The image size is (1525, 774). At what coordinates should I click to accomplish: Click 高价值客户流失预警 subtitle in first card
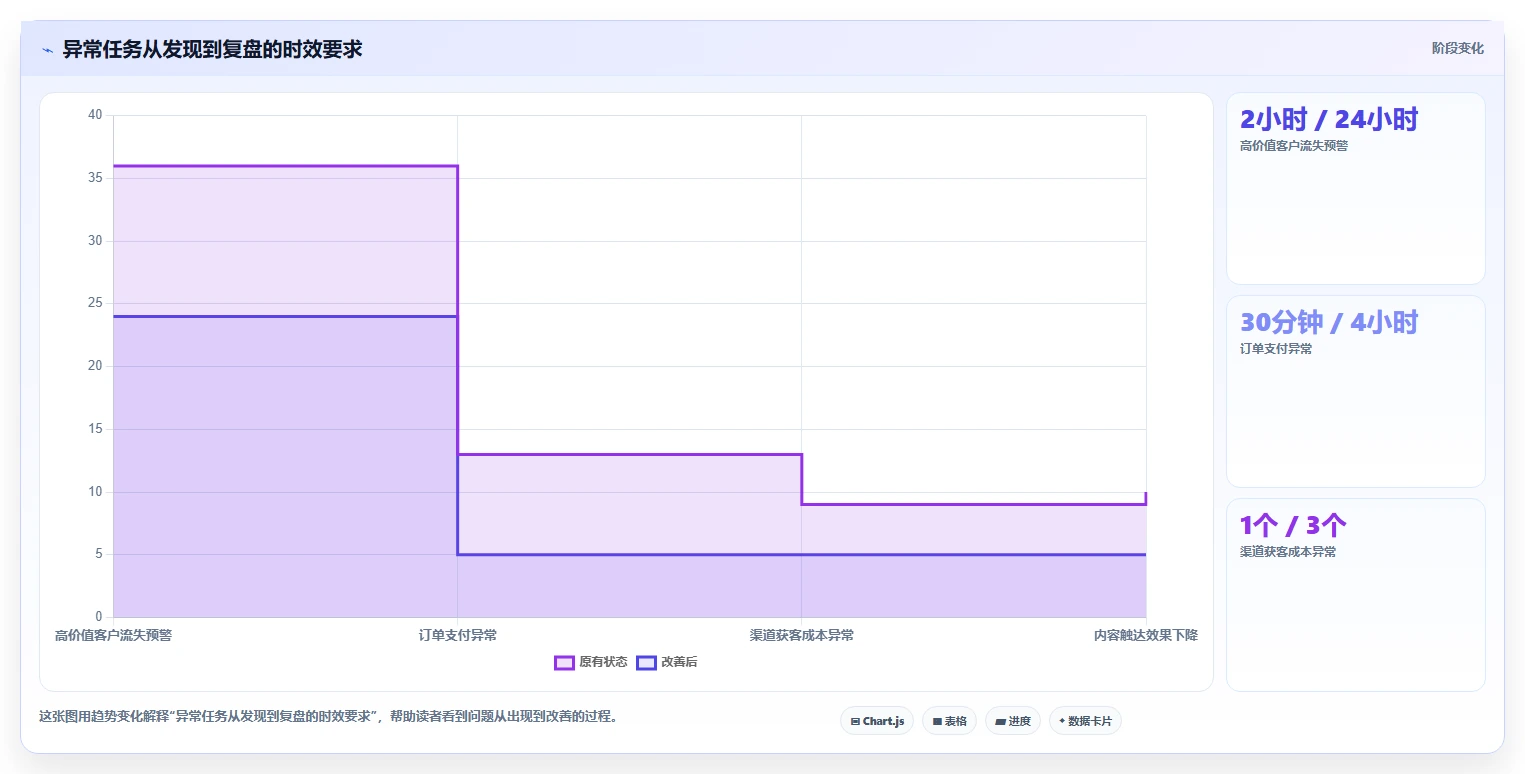tap(1294, 146)
